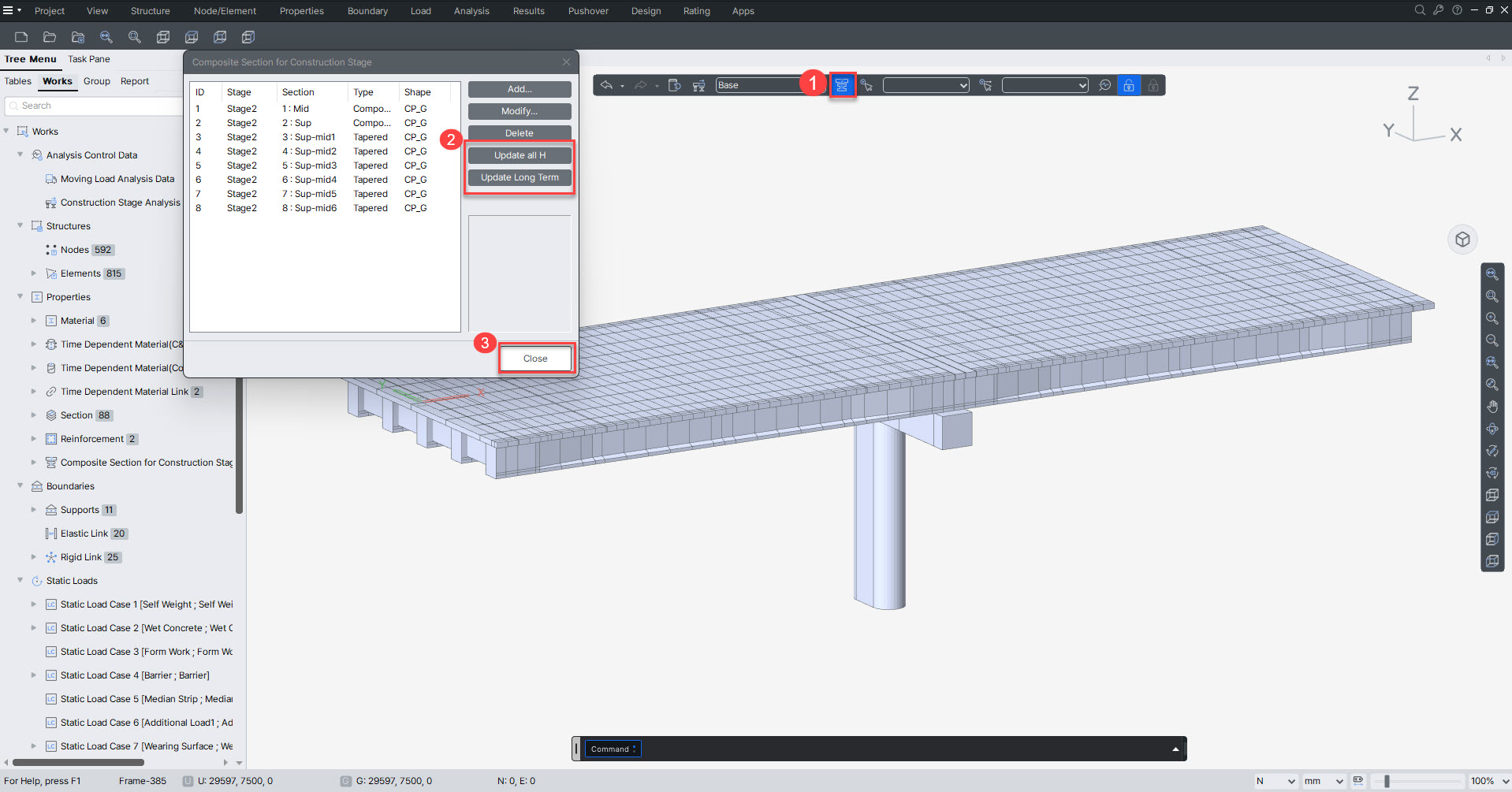Click the Undo arrow icon
1512x792 pixels.
(x=606, y=85)
